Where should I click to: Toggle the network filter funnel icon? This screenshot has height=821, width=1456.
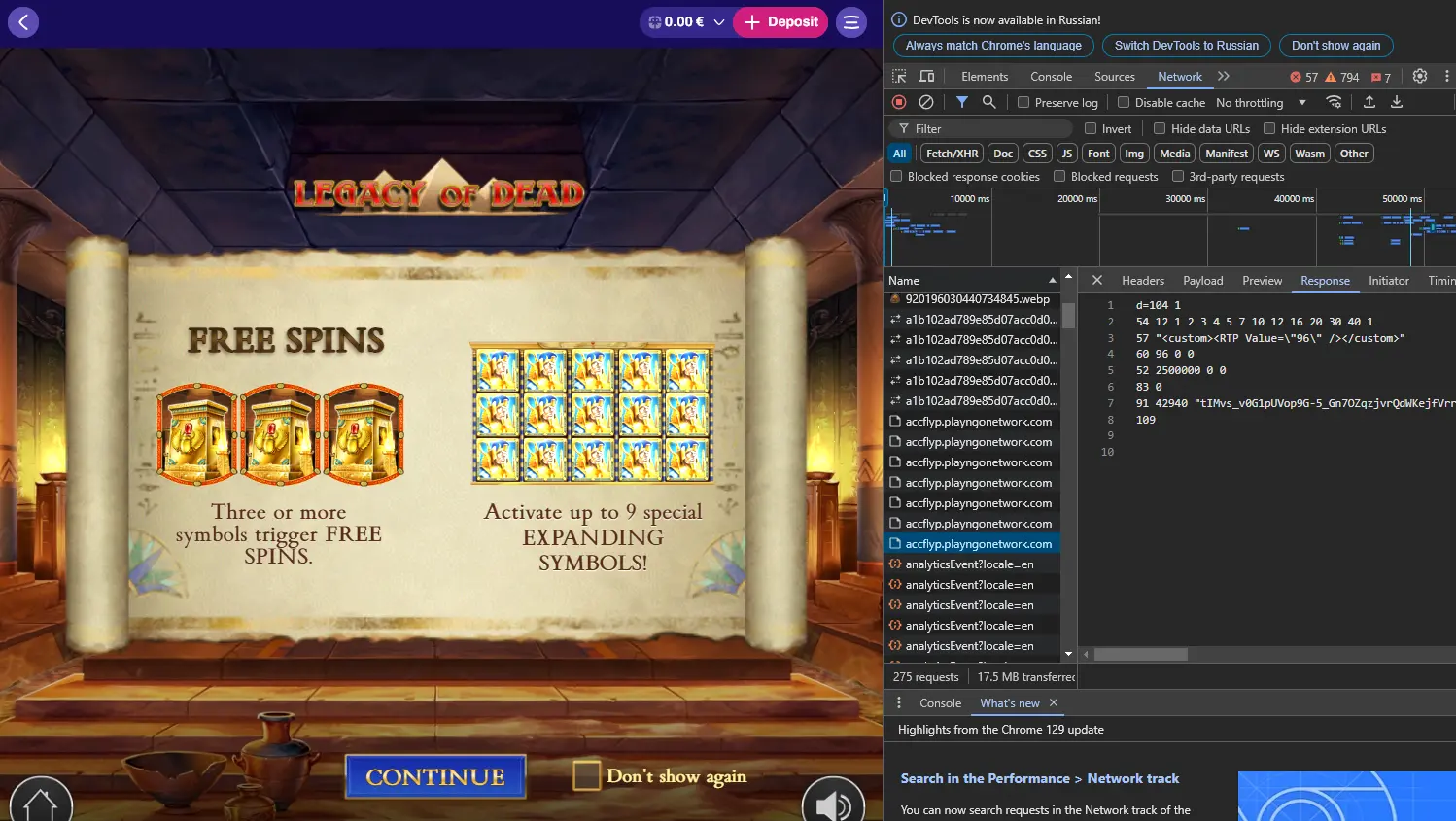tap(961, 102)
